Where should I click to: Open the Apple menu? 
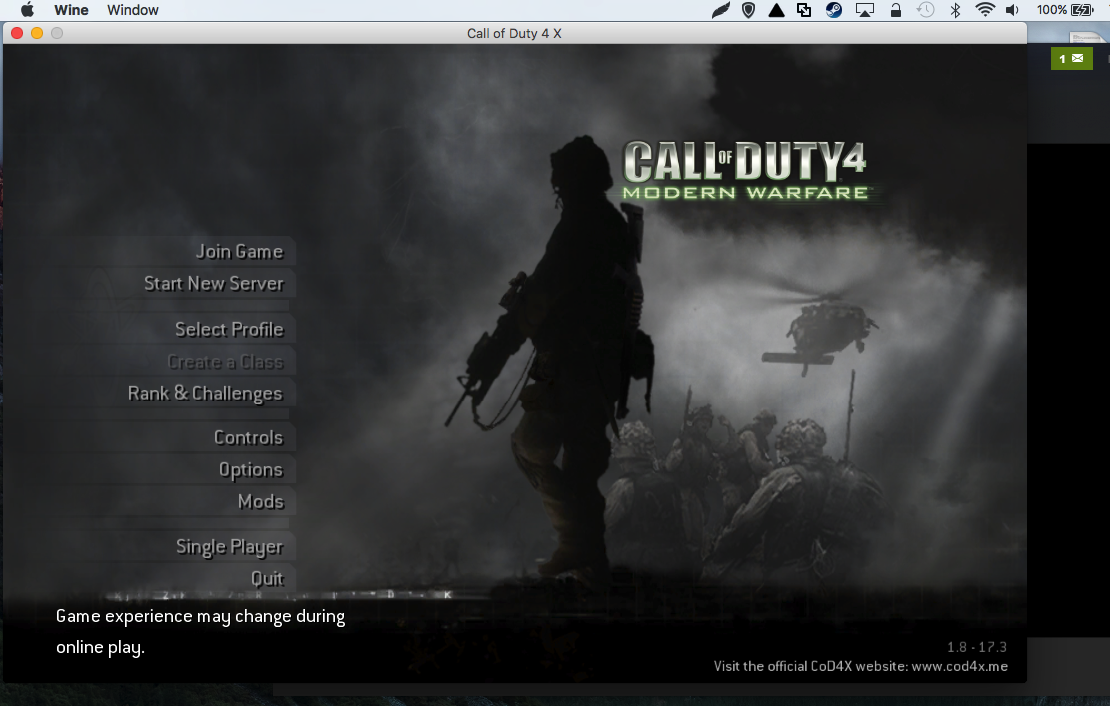pos(28,10)
